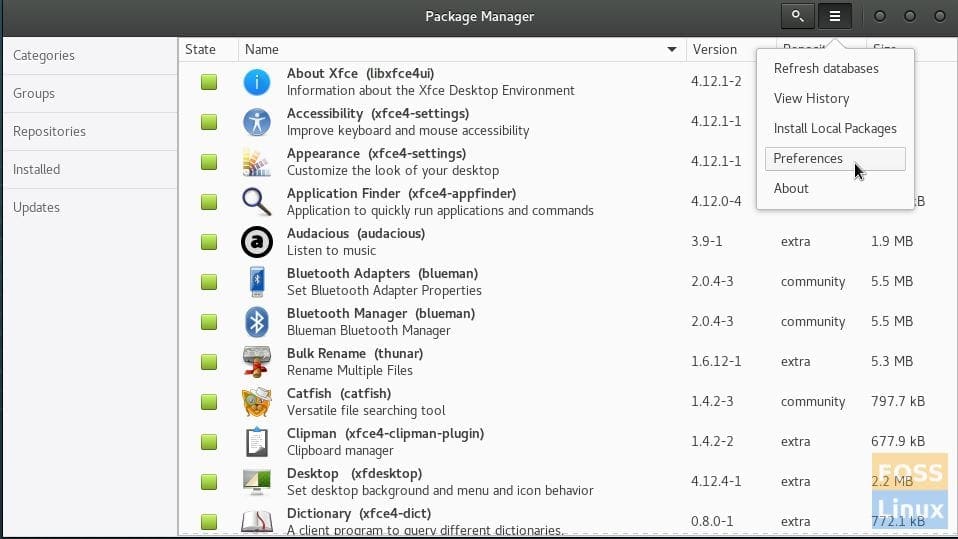Click the Desktop monitor icon
Image resolution: width=958 pixels, height=539 pixels.
257,482
